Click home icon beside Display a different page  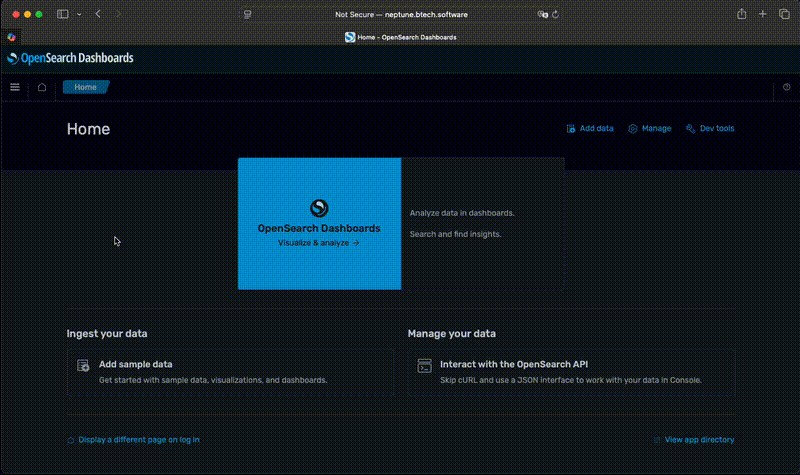pyautogui.click(x=71, y=440)
